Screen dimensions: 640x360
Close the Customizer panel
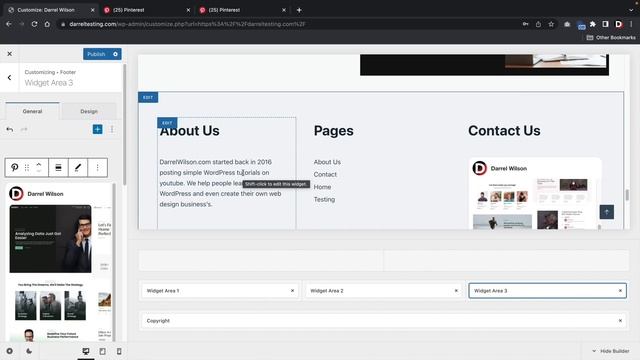click(9, 54)
